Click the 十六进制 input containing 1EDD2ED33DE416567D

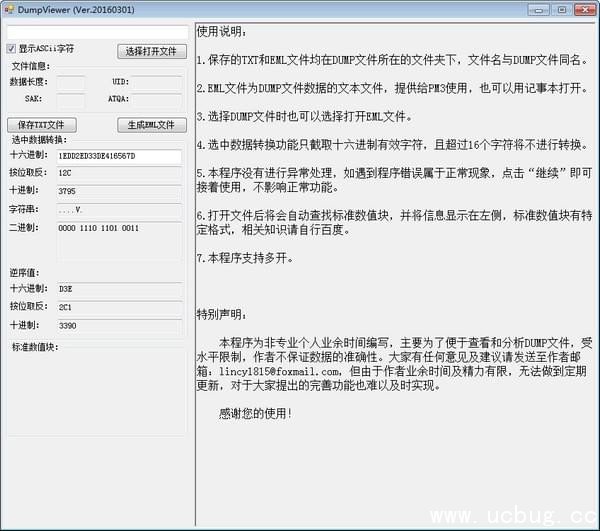coord(118,156)
